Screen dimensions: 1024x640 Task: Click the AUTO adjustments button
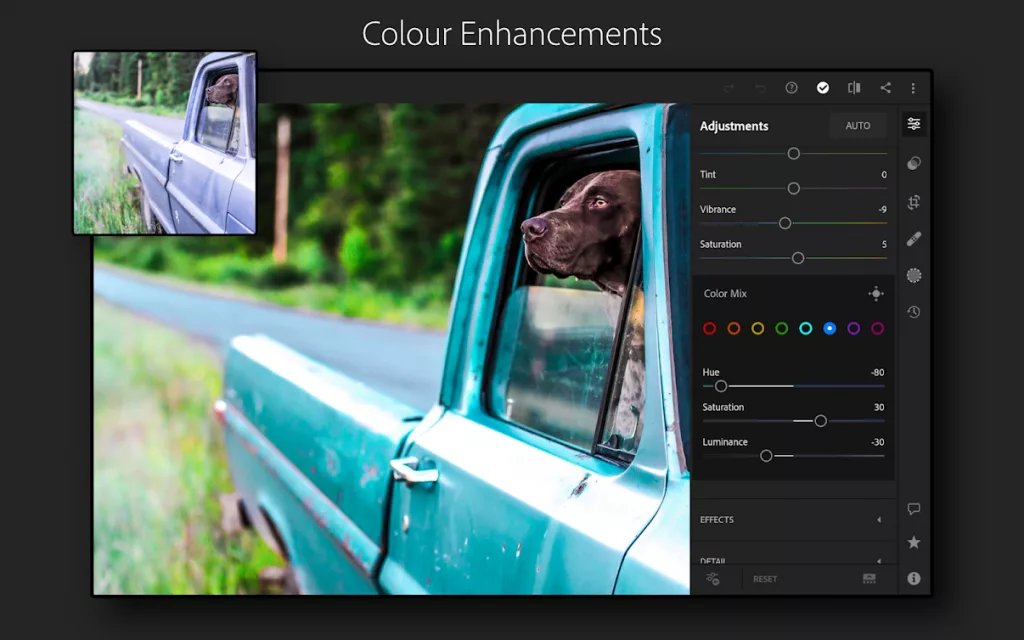pos(858,125)
